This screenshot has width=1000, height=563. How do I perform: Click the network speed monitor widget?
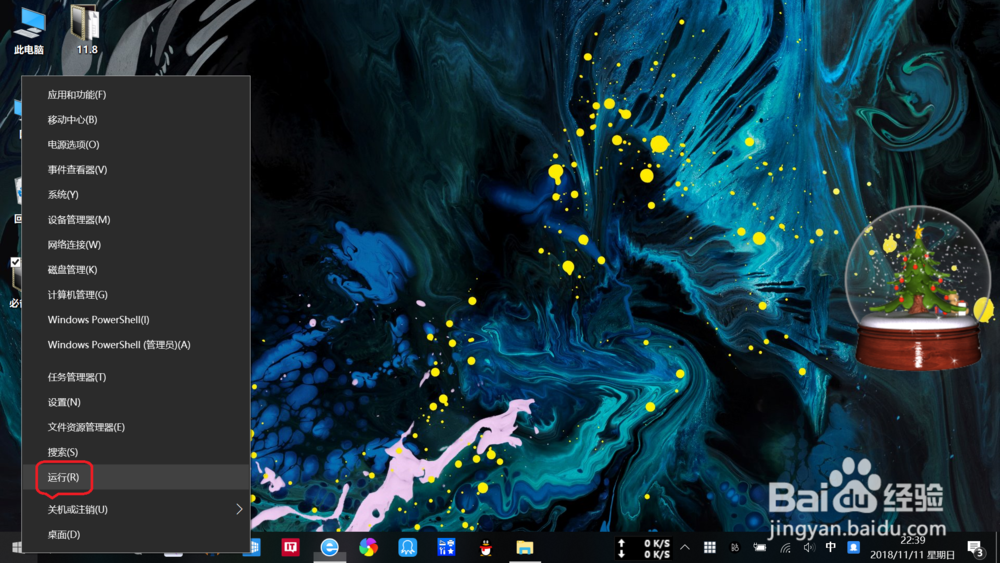coord(643,549)
